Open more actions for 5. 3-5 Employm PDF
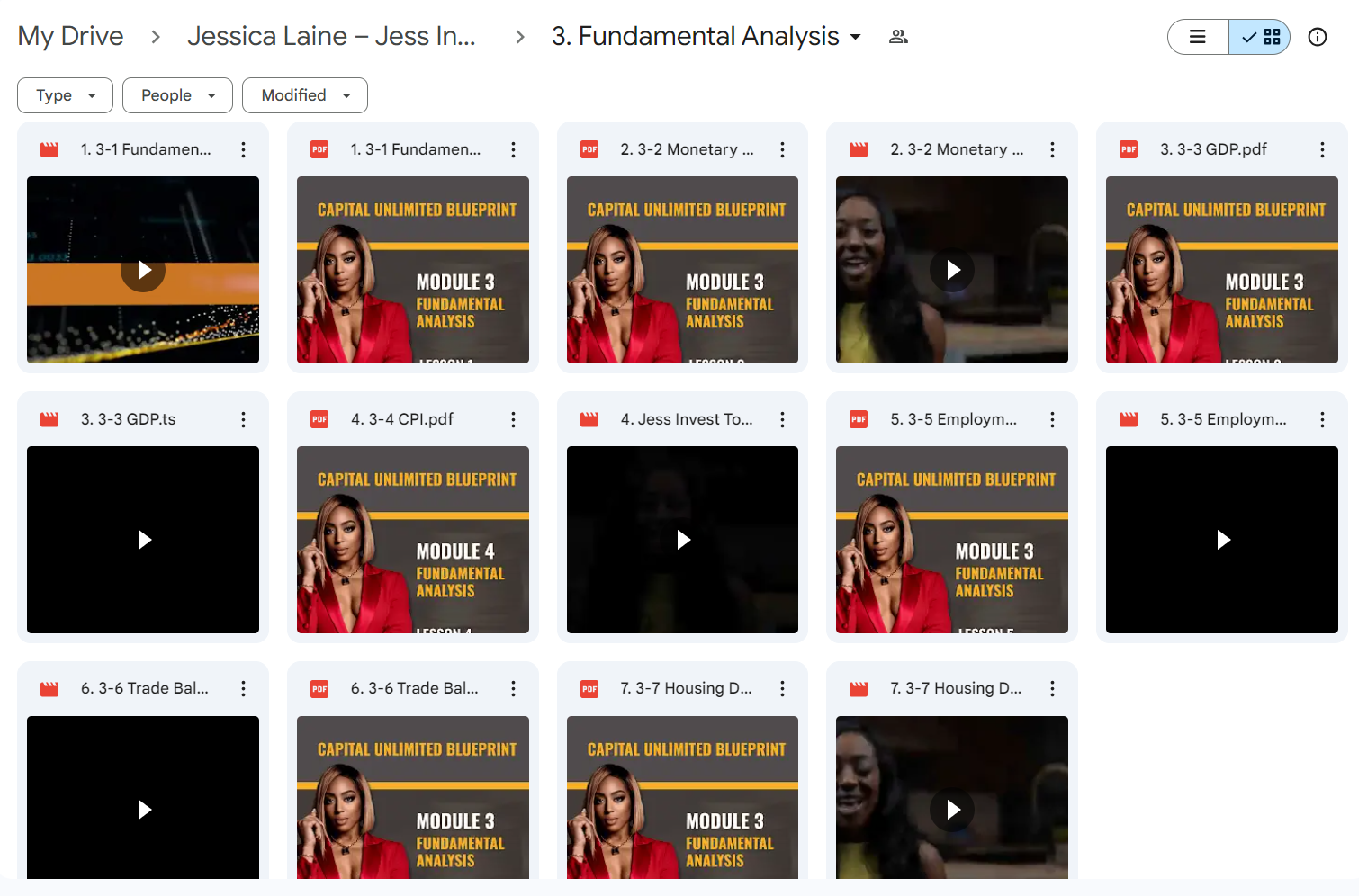The image size is (1359, 896). tap(1052, 419)
